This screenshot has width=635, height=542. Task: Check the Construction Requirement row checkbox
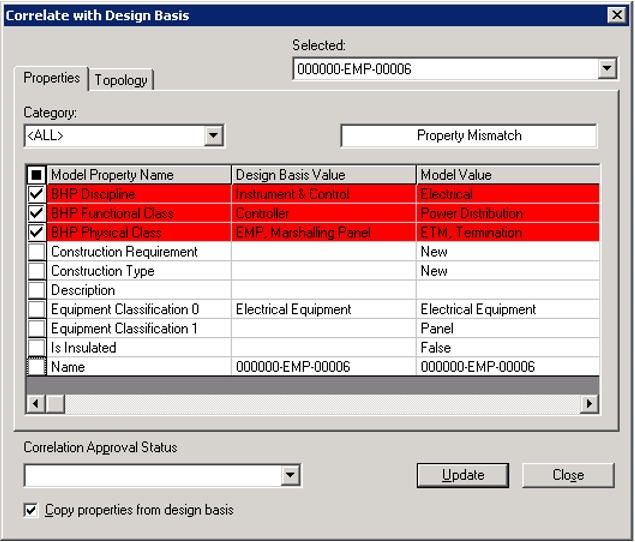pos(36,252)
